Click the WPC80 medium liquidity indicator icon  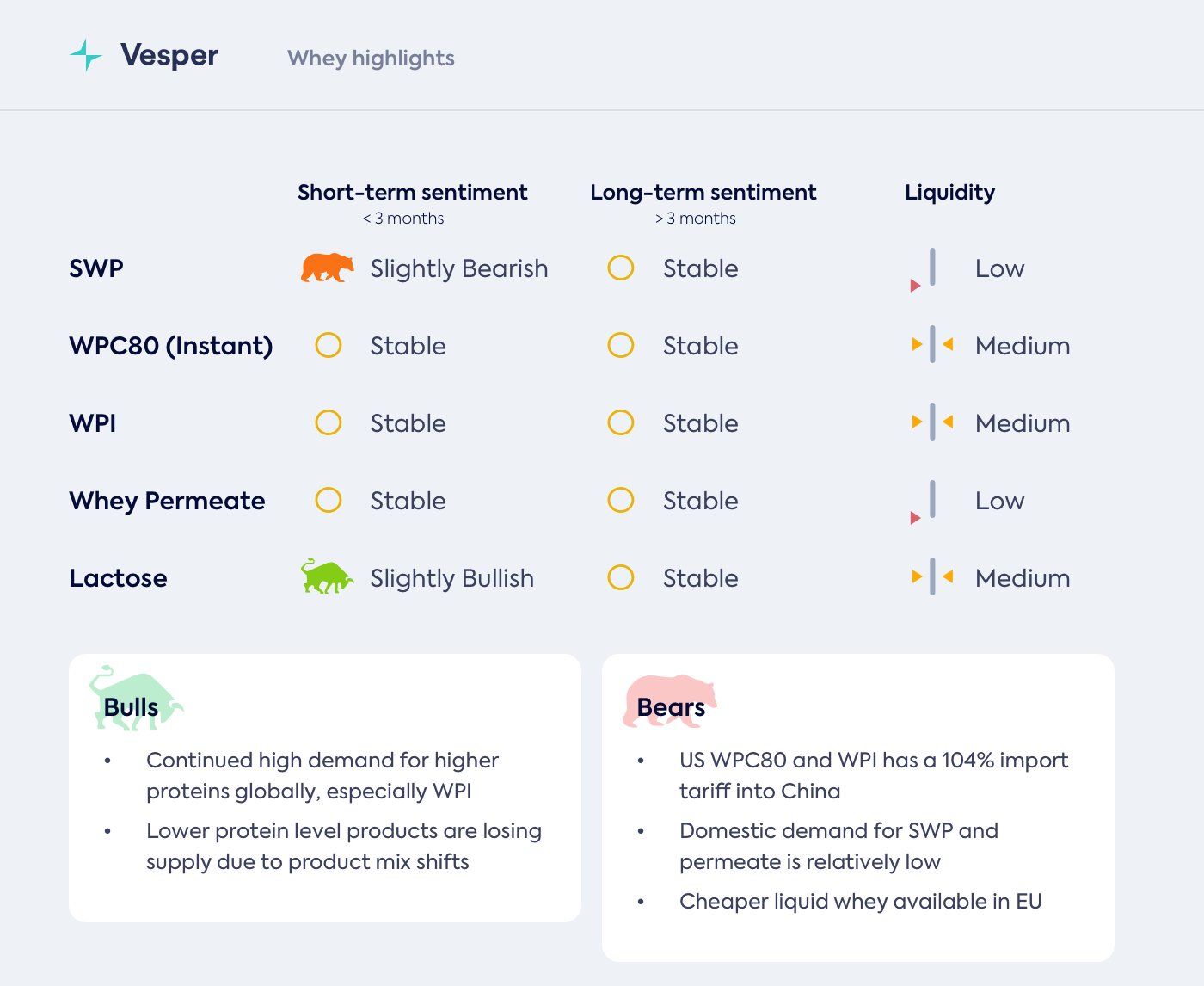coord(932,345)
